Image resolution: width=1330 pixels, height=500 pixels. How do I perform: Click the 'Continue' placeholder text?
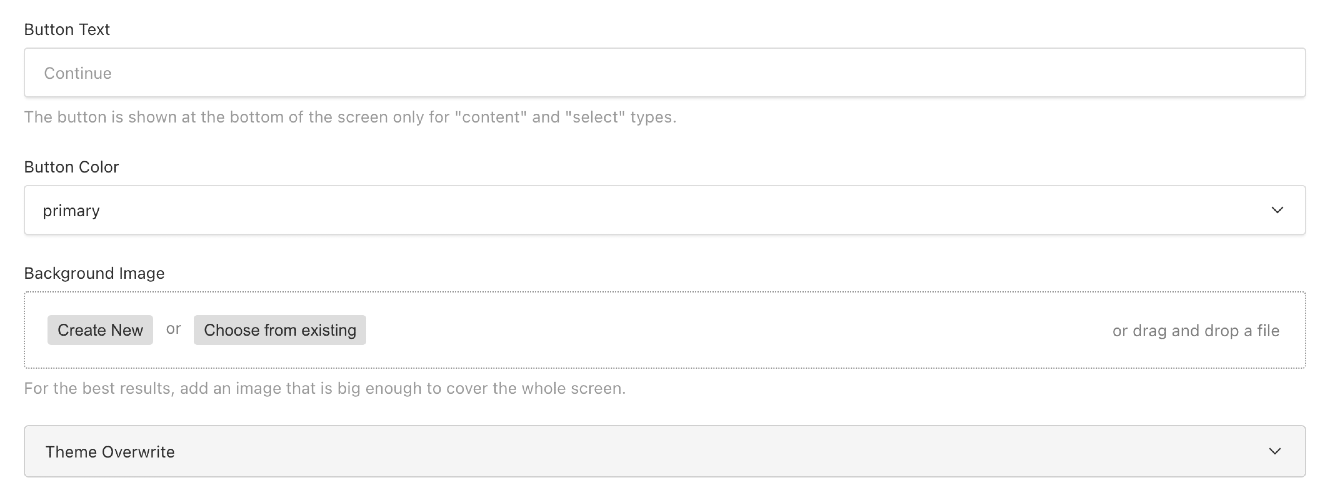point(78,73)
